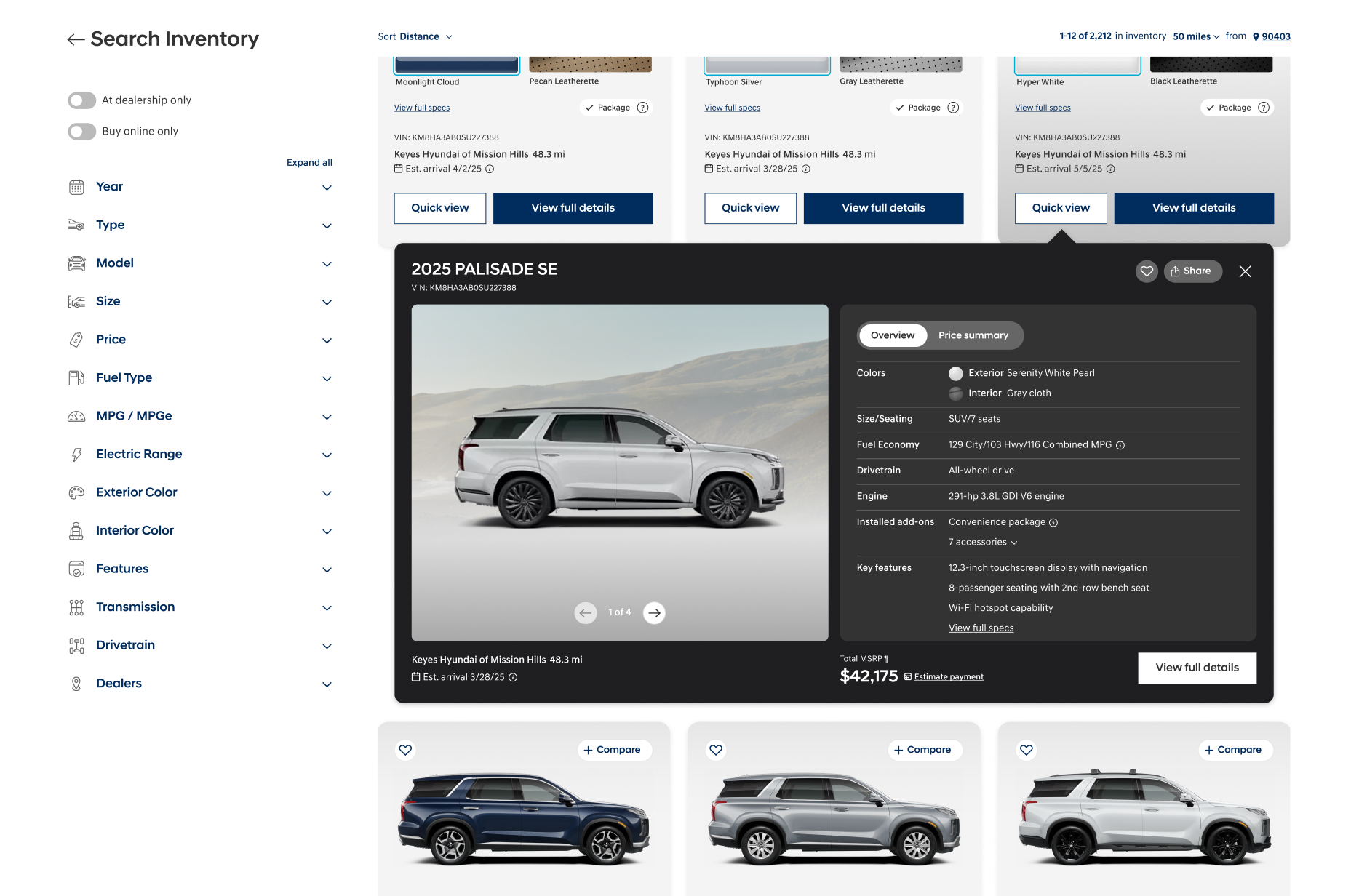Click the Drivetrain filter icon
This screenshot has height=896, width=1359.
(76, 646)
